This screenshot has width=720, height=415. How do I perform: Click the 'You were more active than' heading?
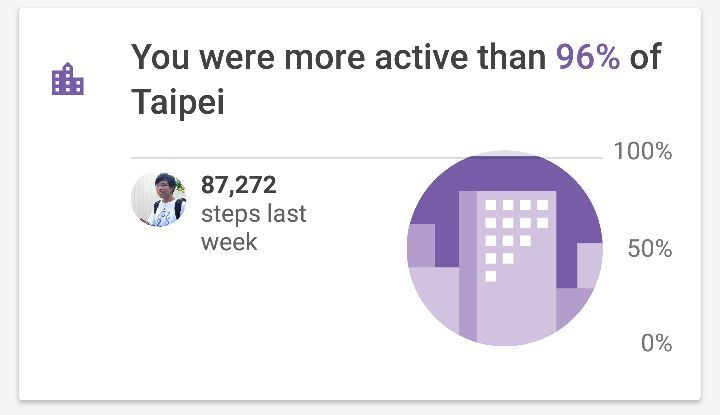[340, 58]
